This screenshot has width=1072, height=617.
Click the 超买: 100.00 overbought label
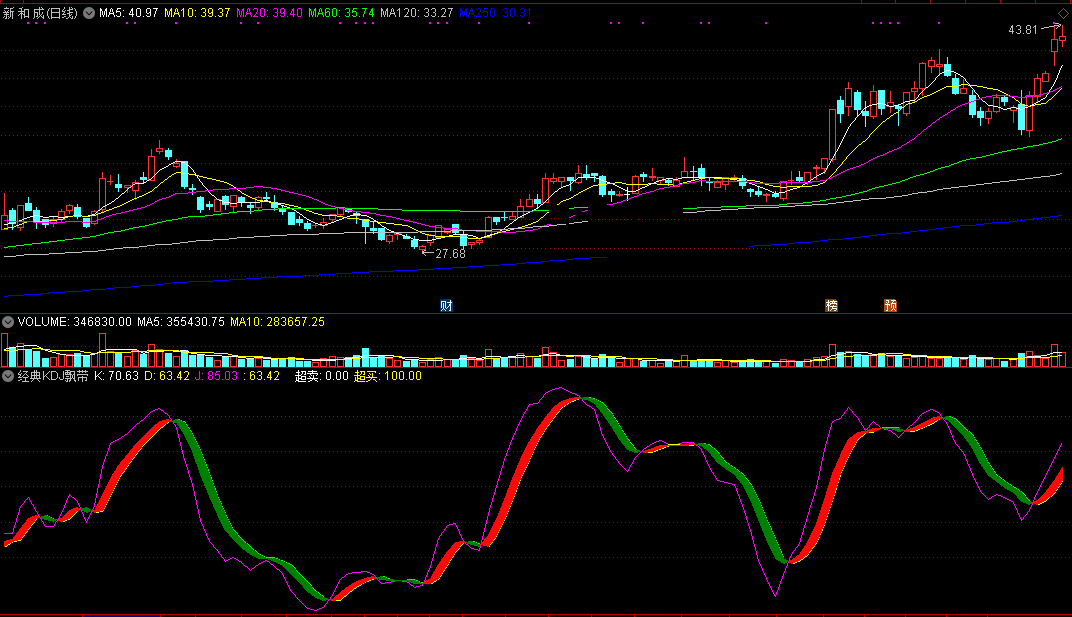388,376
